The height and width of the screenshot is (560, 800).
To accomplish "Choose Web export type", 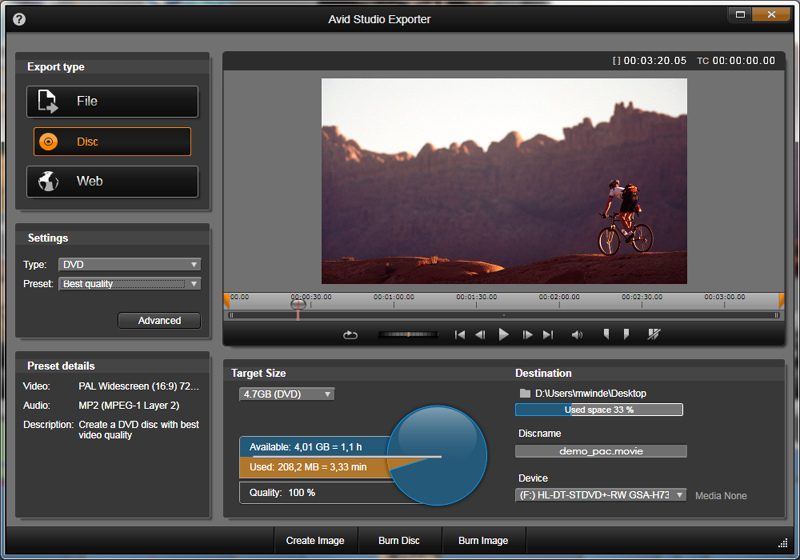I will pos(112,182).
